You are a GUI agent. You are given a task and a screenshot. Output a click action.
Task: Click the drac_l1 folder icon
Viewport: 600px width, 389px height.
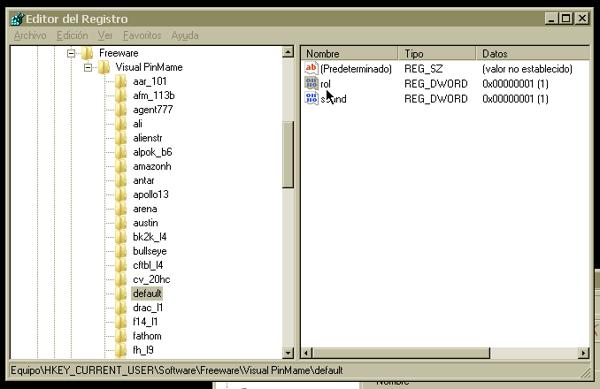121,308
